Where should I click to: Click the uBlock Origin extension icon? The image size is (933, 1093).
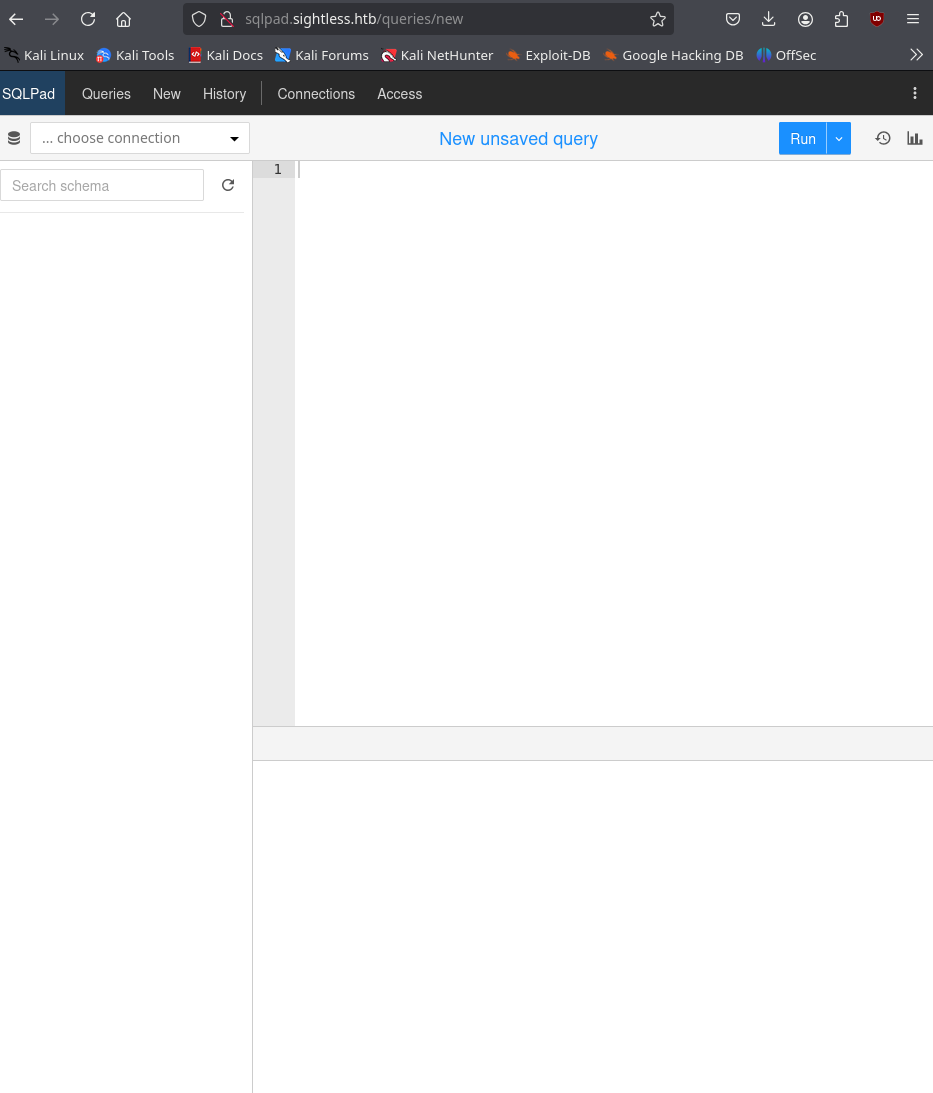[877, 20]
